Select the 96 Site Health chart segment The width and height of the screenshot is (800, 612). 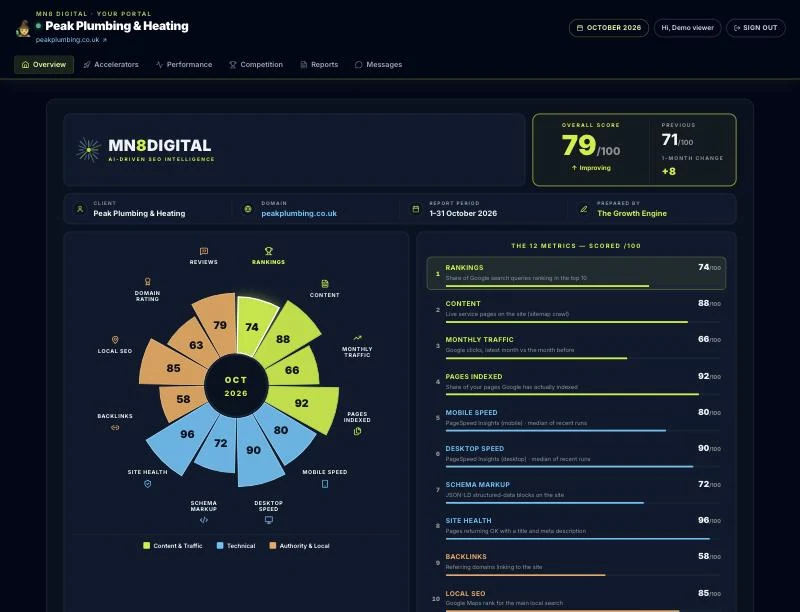click(184, 438)
